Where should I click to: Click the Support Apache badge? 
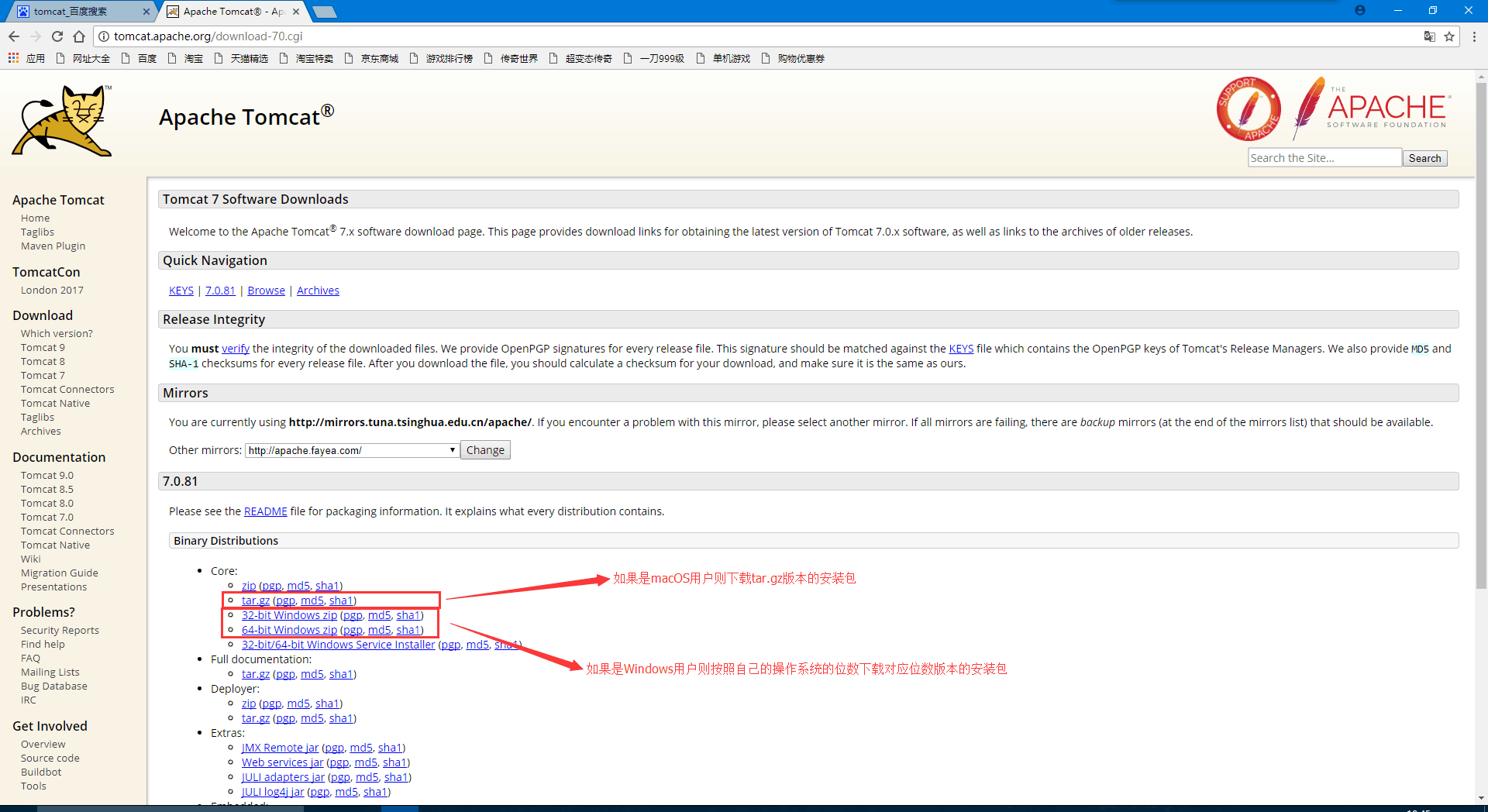pos(1249,109)
